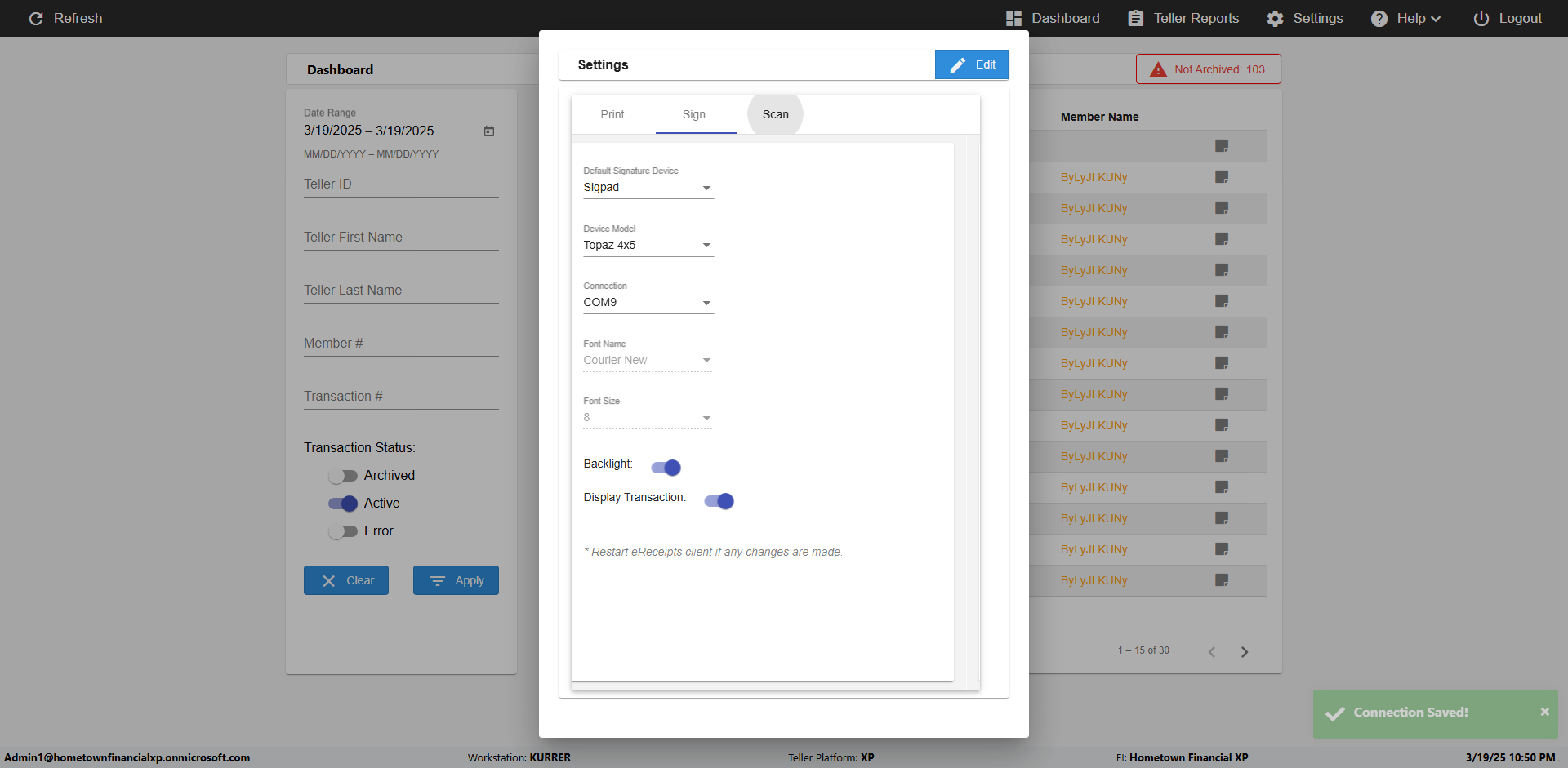Open note icon in ninth ByLyJl KUNy row
Screen dimensions: 1568x768
1222,425
